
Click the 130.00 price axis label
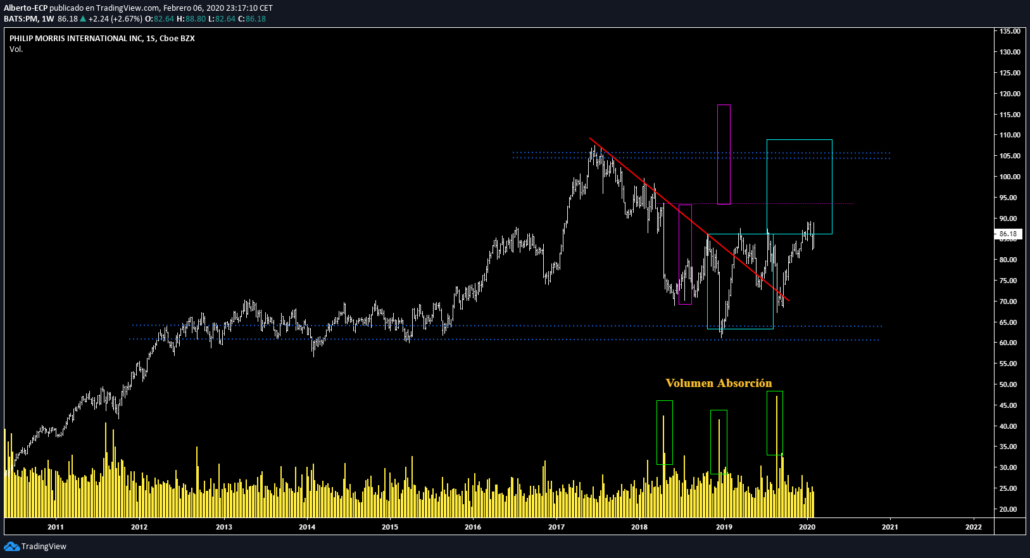click(x=1009, y=52)
